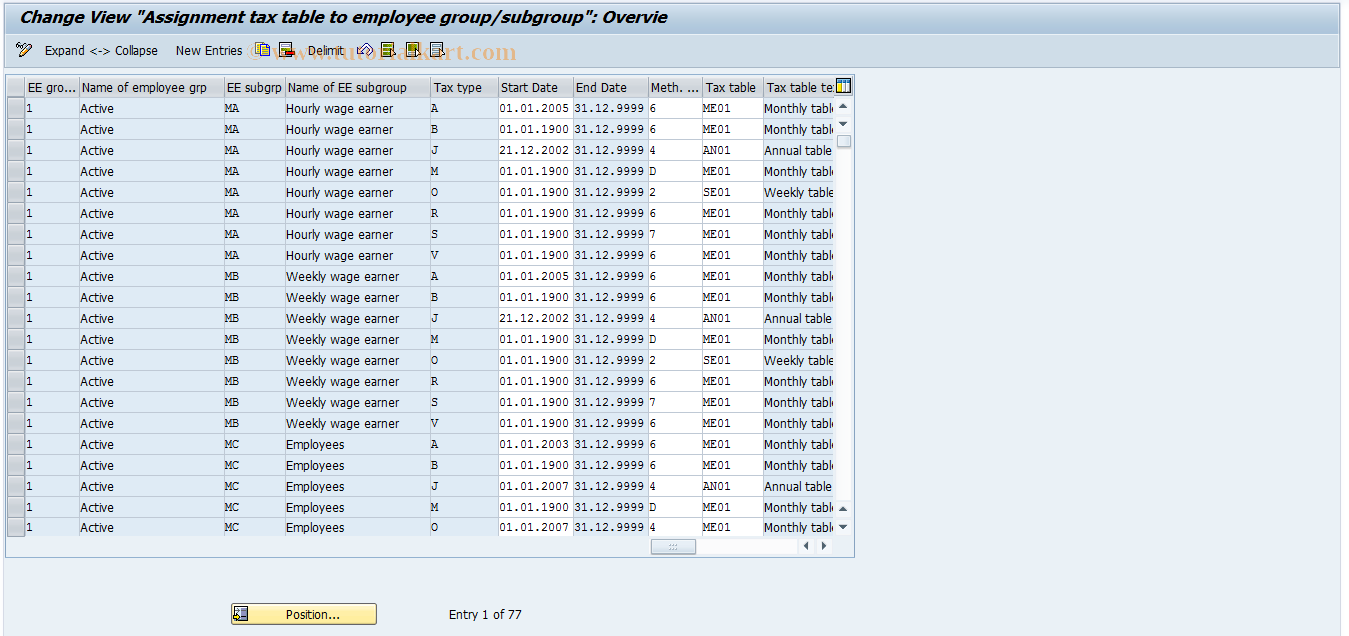This screenshot has width=1349, height=636.
Task: Click New Entries button
Action: [209, 50]
